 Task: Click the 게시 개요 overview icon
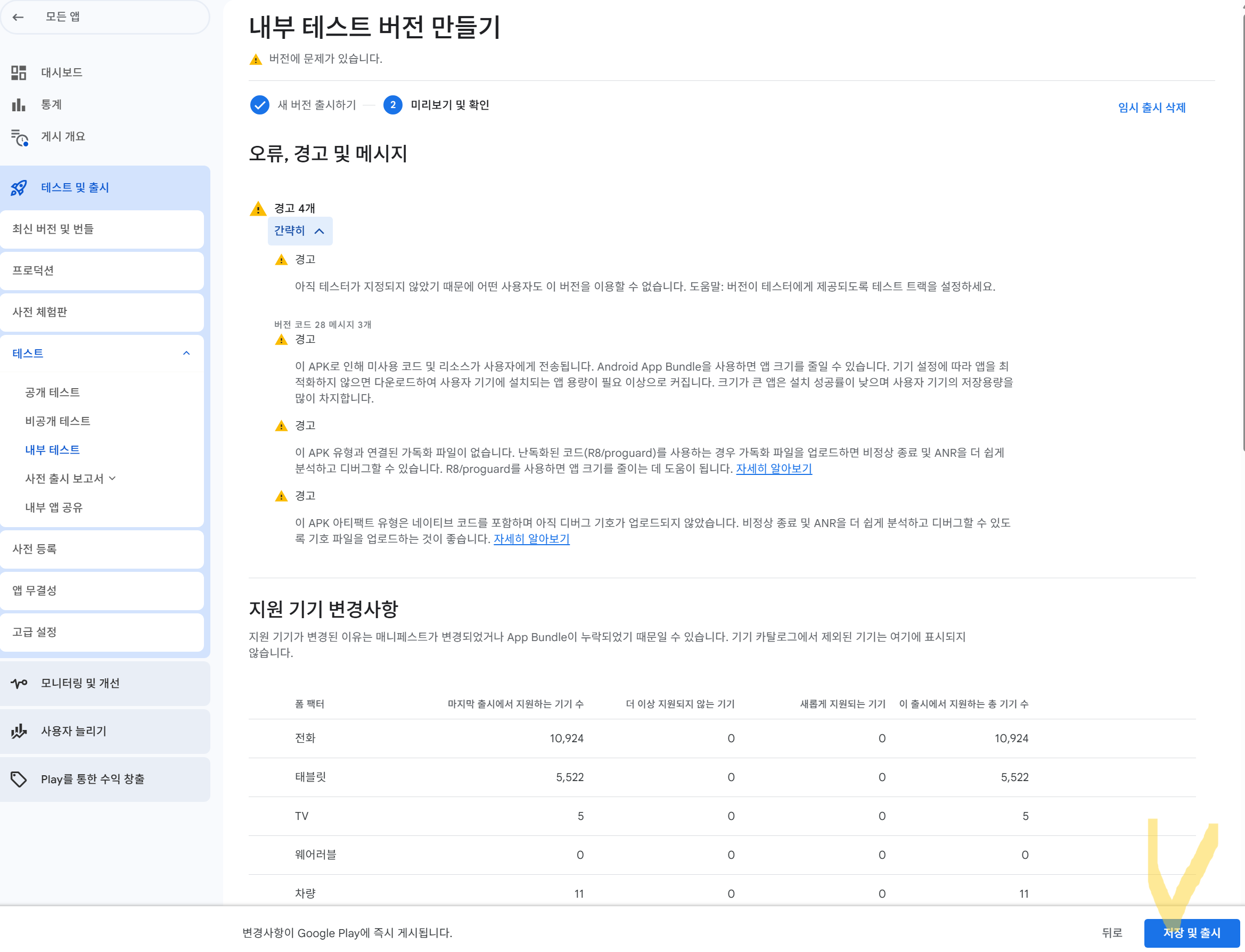pos(19,137)
